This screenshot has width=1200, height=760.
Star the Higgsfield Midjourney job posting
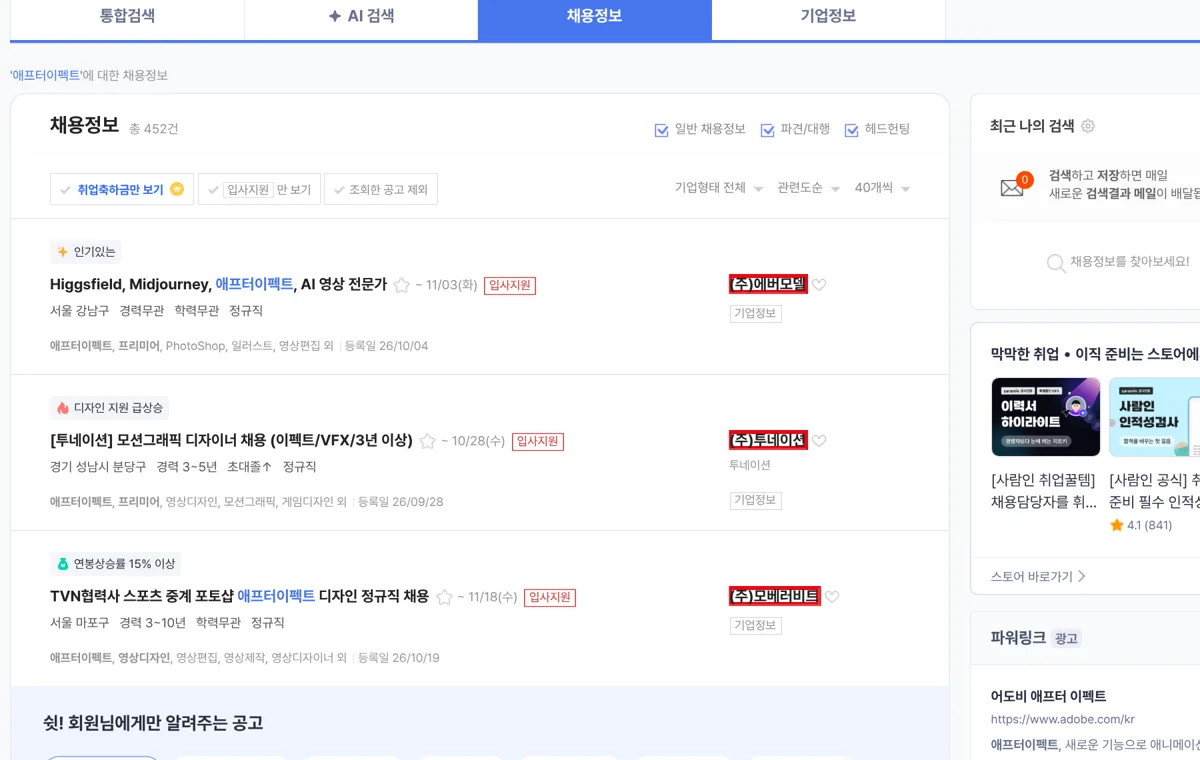coord(402,285)
